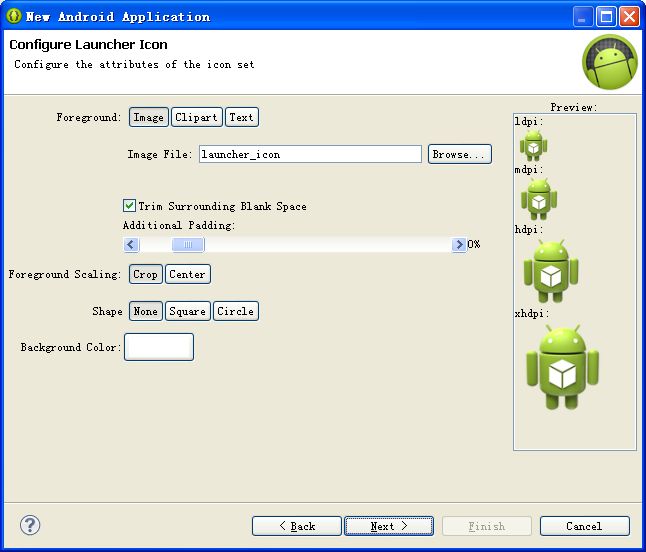
Task: Click the Foreground Scaling: label
Action: (65, 274)
